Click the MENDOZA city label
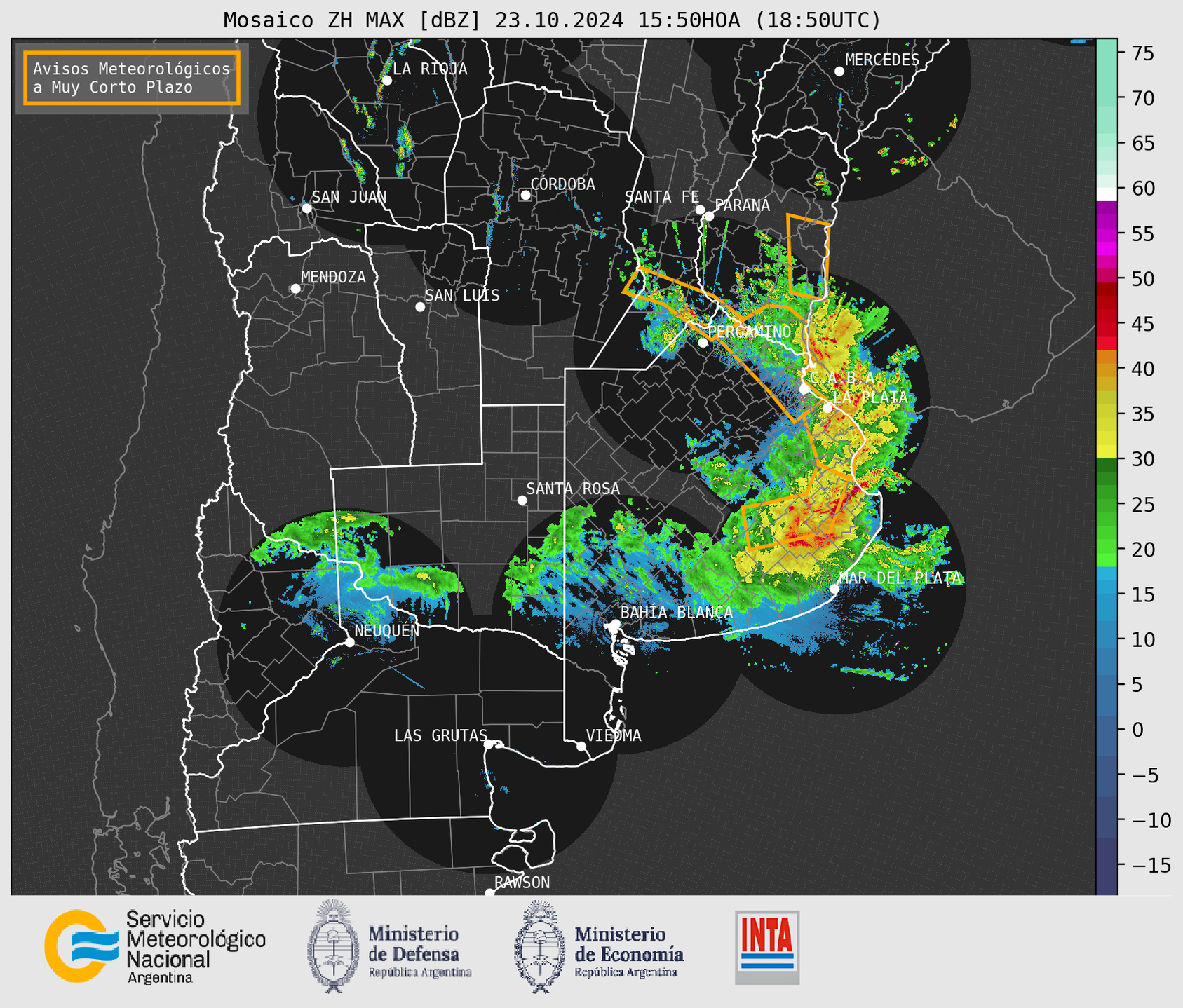 pos(333,277)
